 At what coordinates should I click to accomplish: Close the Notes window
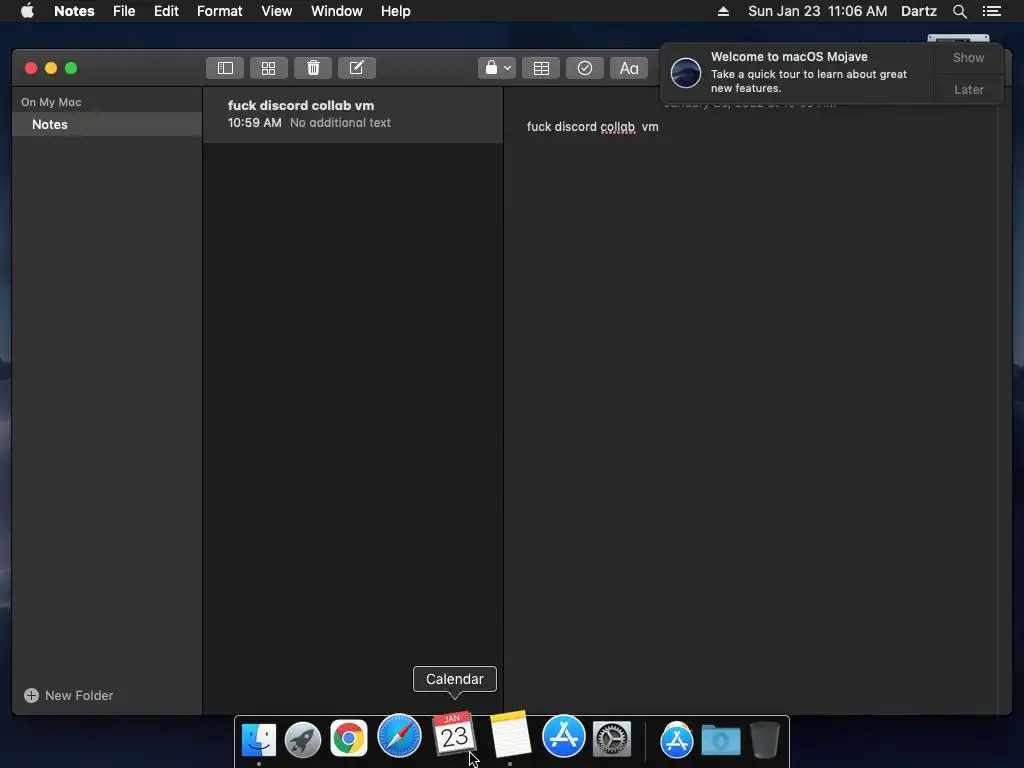click(31, 68)
